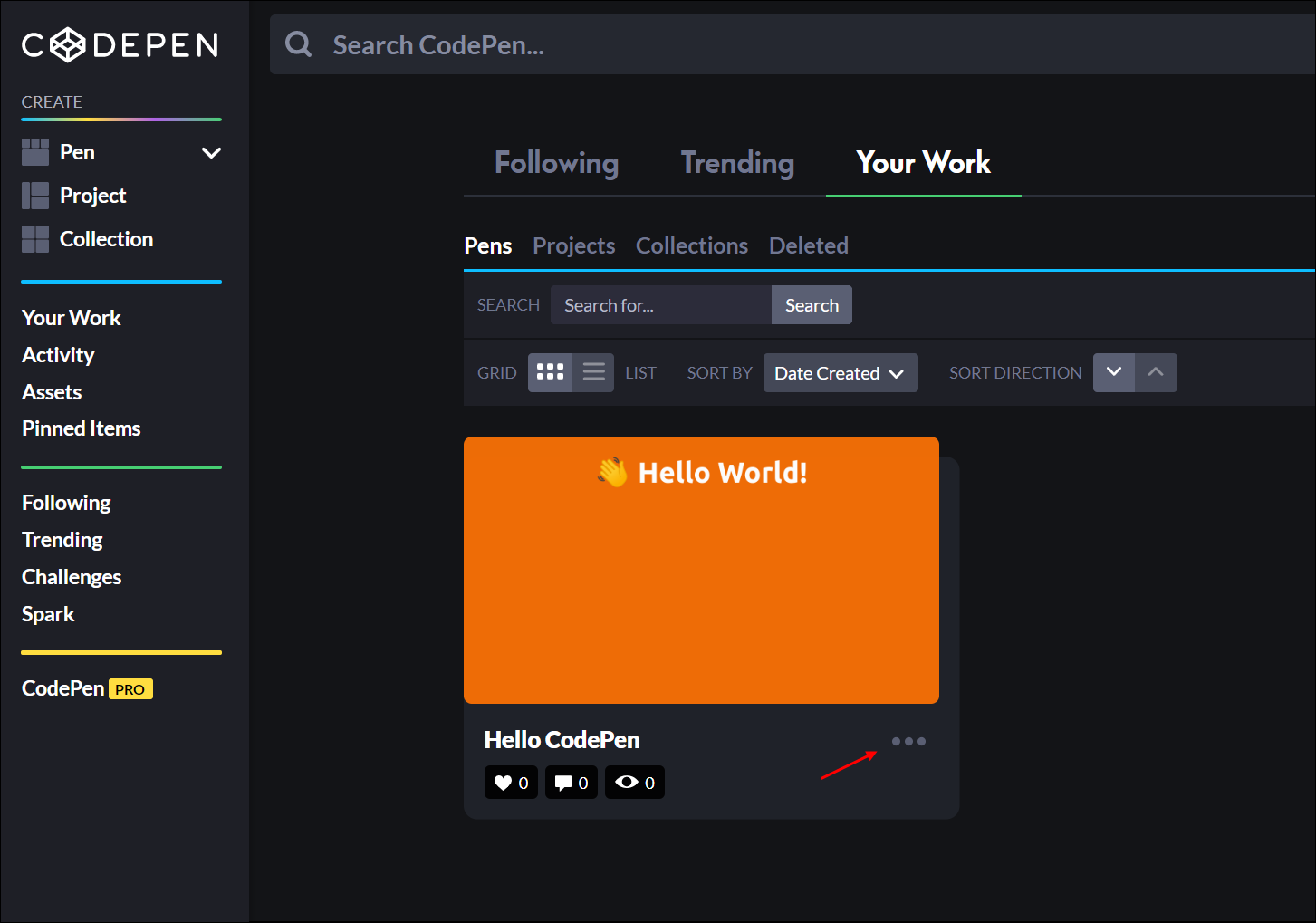Open Following in sidebar
Screen dimensions: 1316x923
(66, 503)
